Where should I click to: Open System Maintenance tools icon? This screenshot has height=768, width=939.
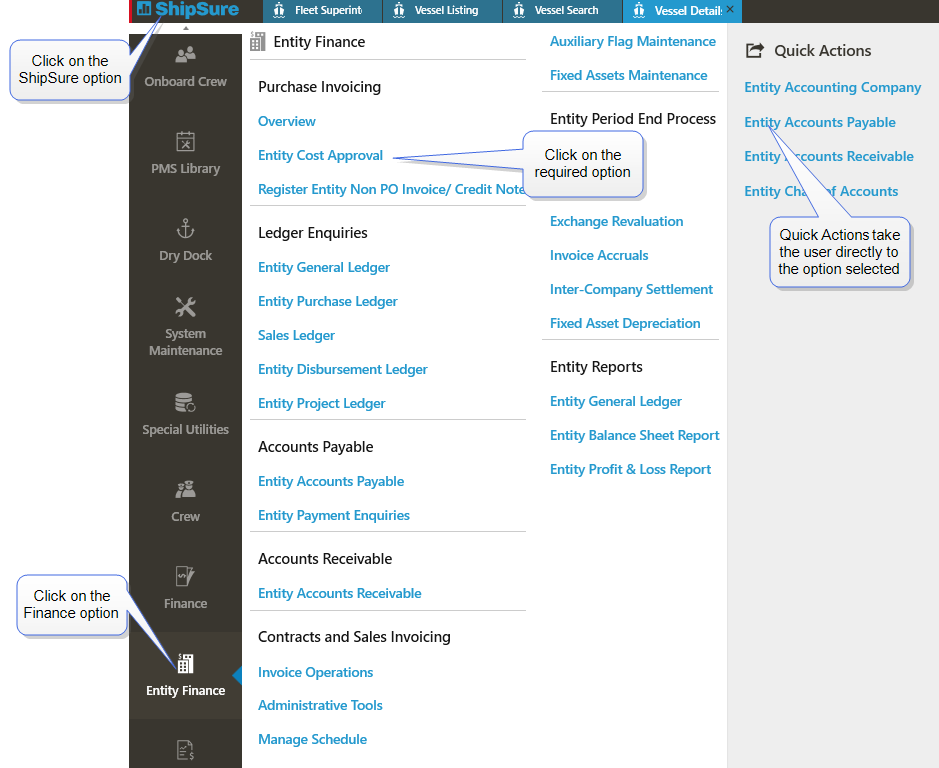pyautogui.click(x=185, y=307)
